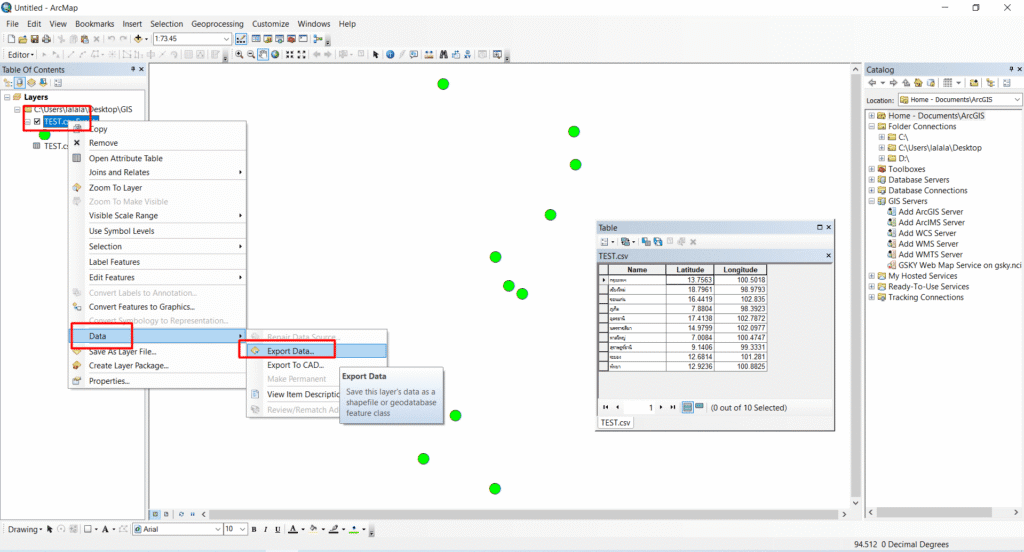Image resolution: width=1024 pixels, height=552 pixels.
Task: Open the Arial font dropdown
Action: pos(217,530)
